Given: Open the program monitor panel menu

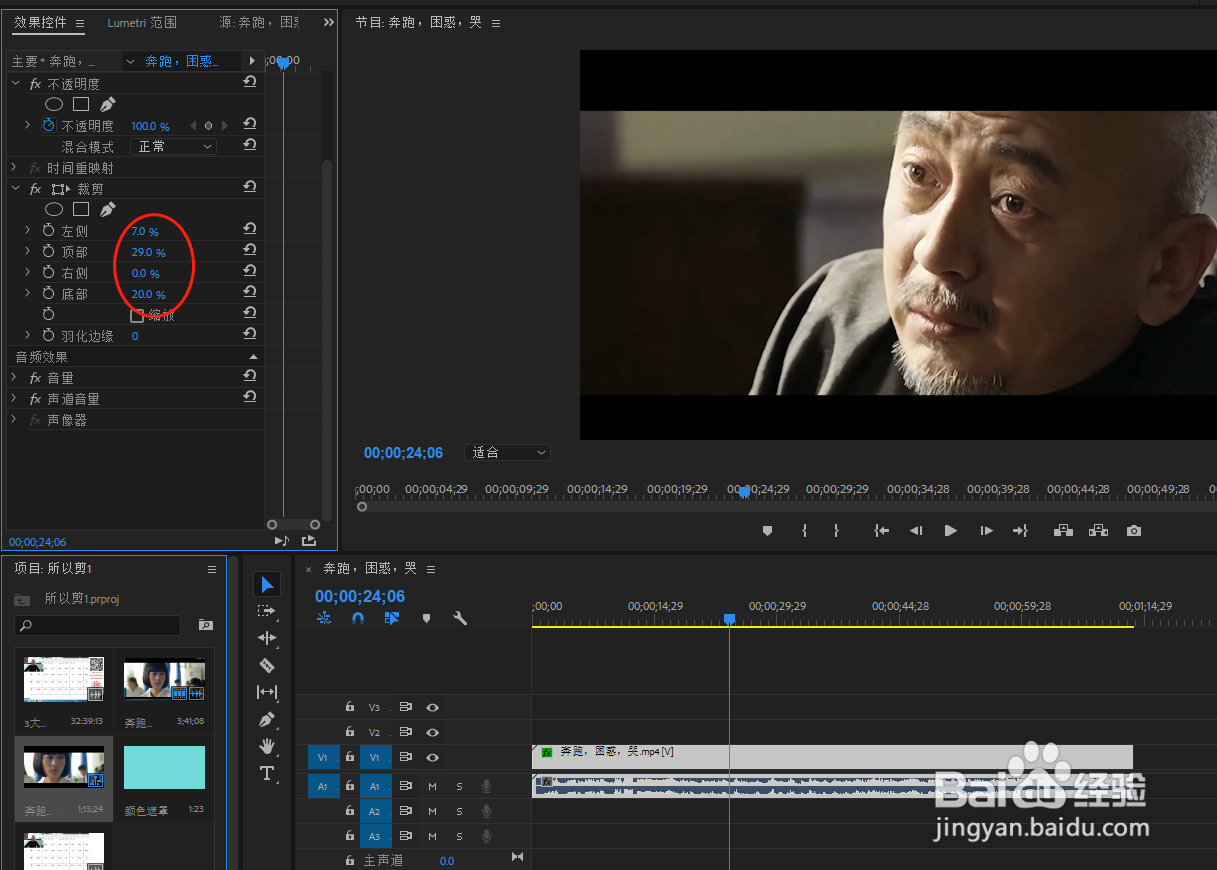Looking at the screenshot, I should point(496,23).
